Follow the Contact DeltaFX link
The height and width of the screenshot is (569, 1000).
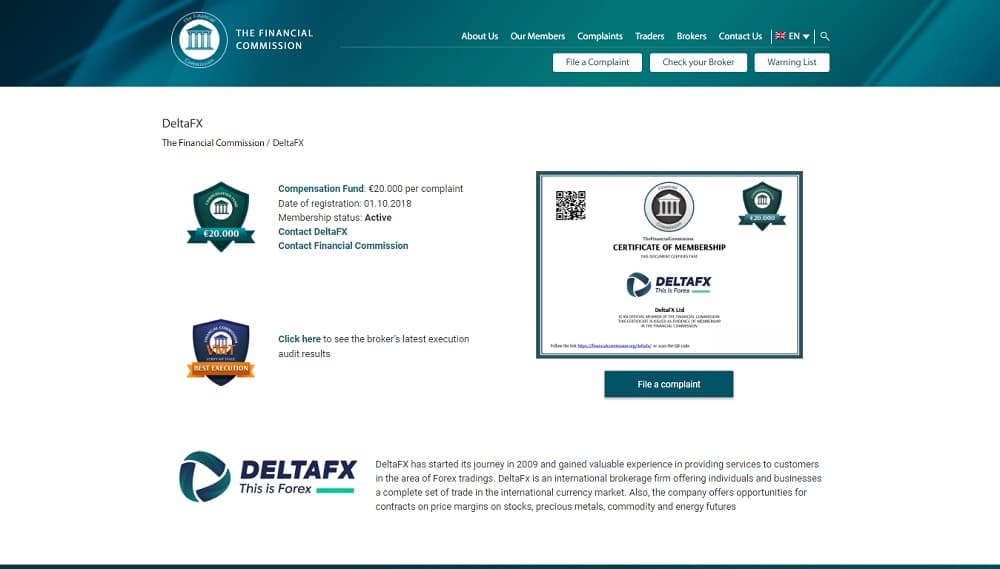coord(312,232)
